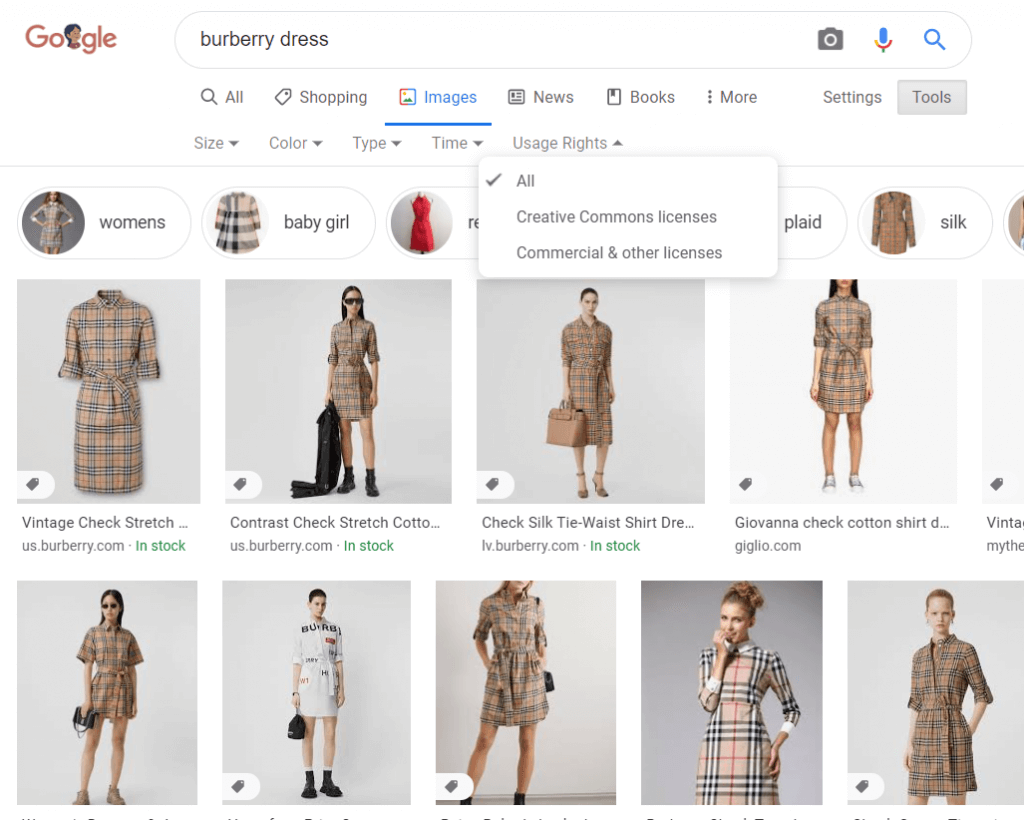Click the lv.burberry.com source text
The width and height of the screenshot is (1024, 820).
[530, 546]
